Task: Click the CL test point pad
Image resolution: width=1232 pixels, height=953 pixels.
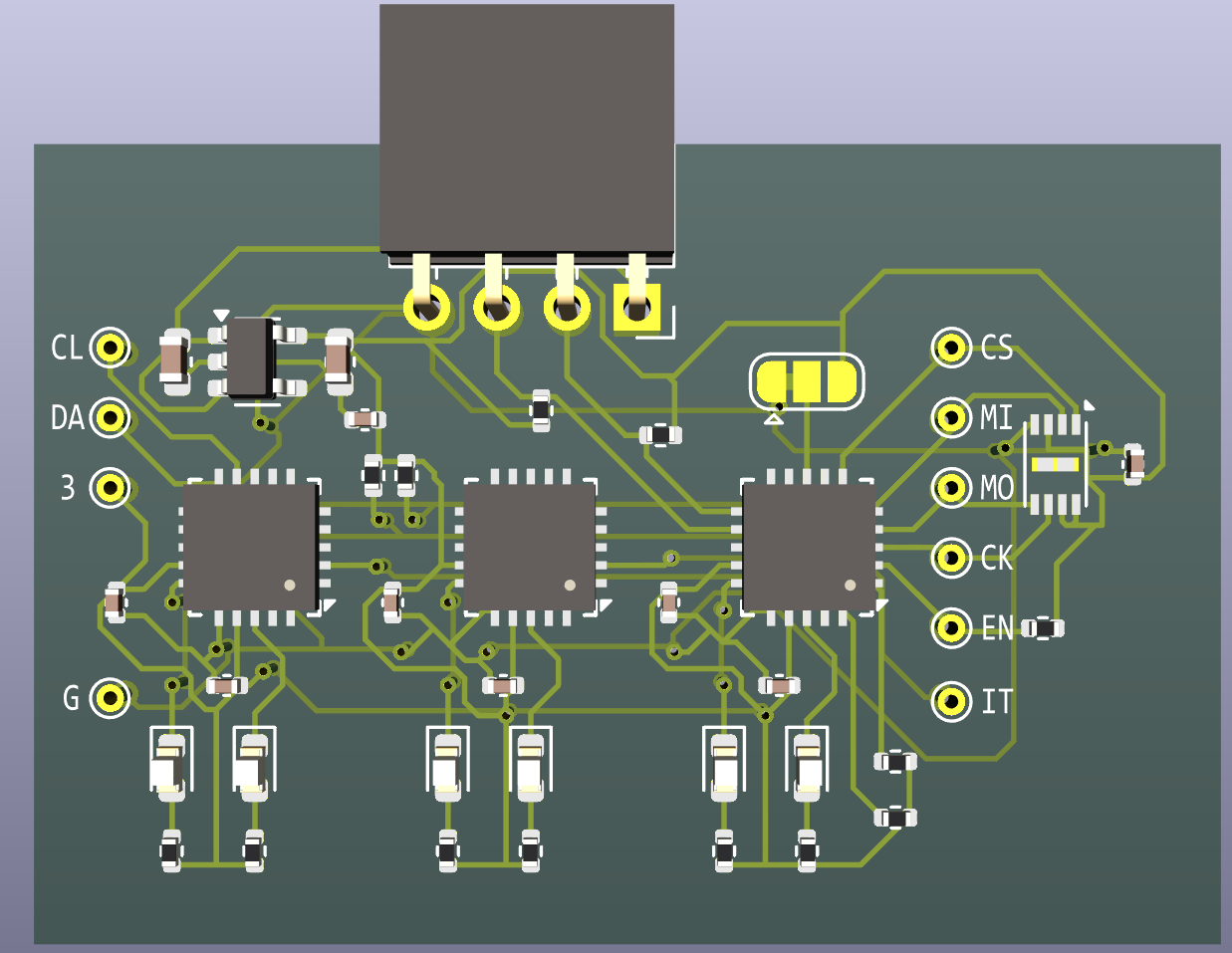Action: 111,348
